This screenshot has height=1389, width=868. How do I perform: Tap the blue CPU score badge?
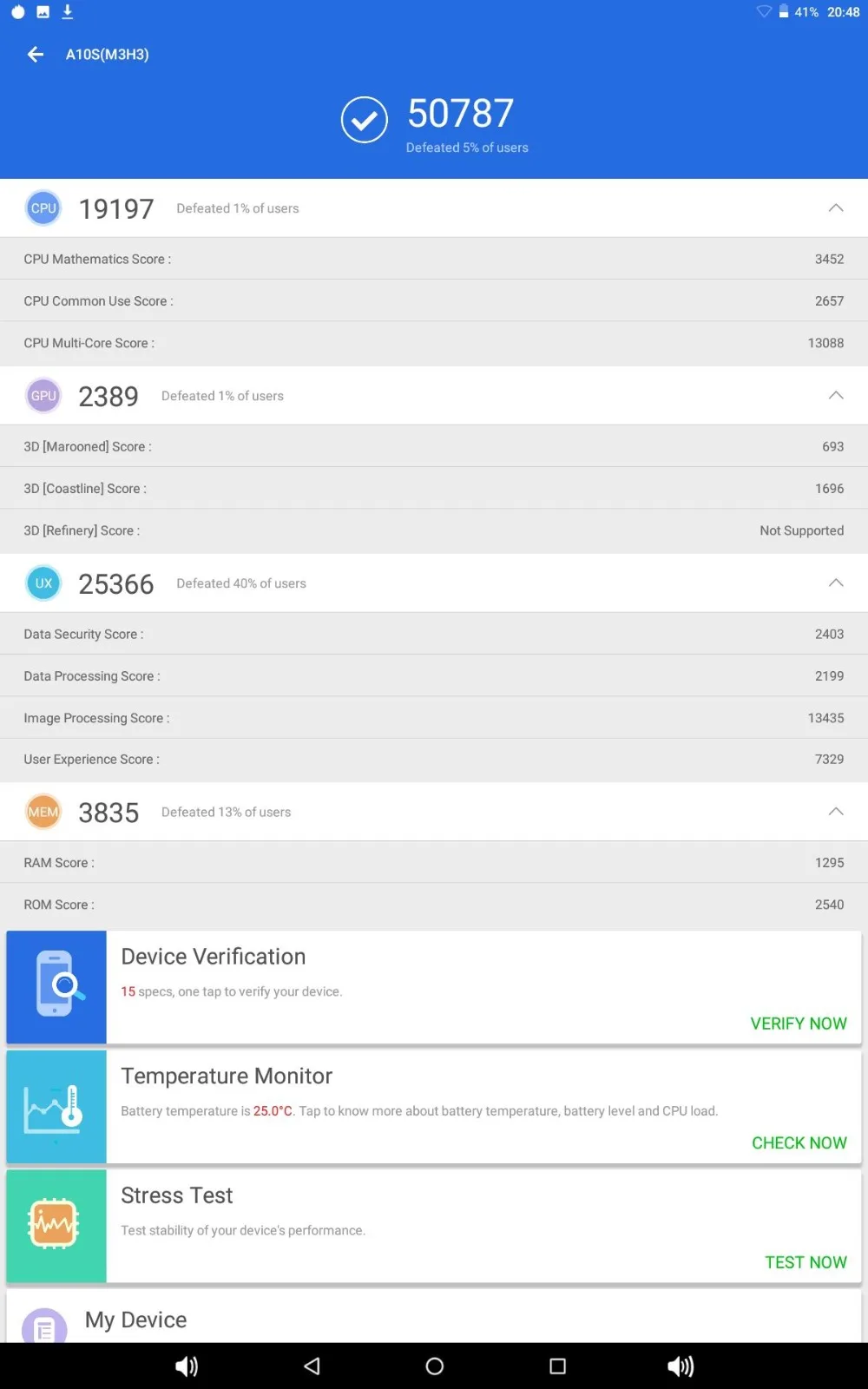tap(43, 208)
